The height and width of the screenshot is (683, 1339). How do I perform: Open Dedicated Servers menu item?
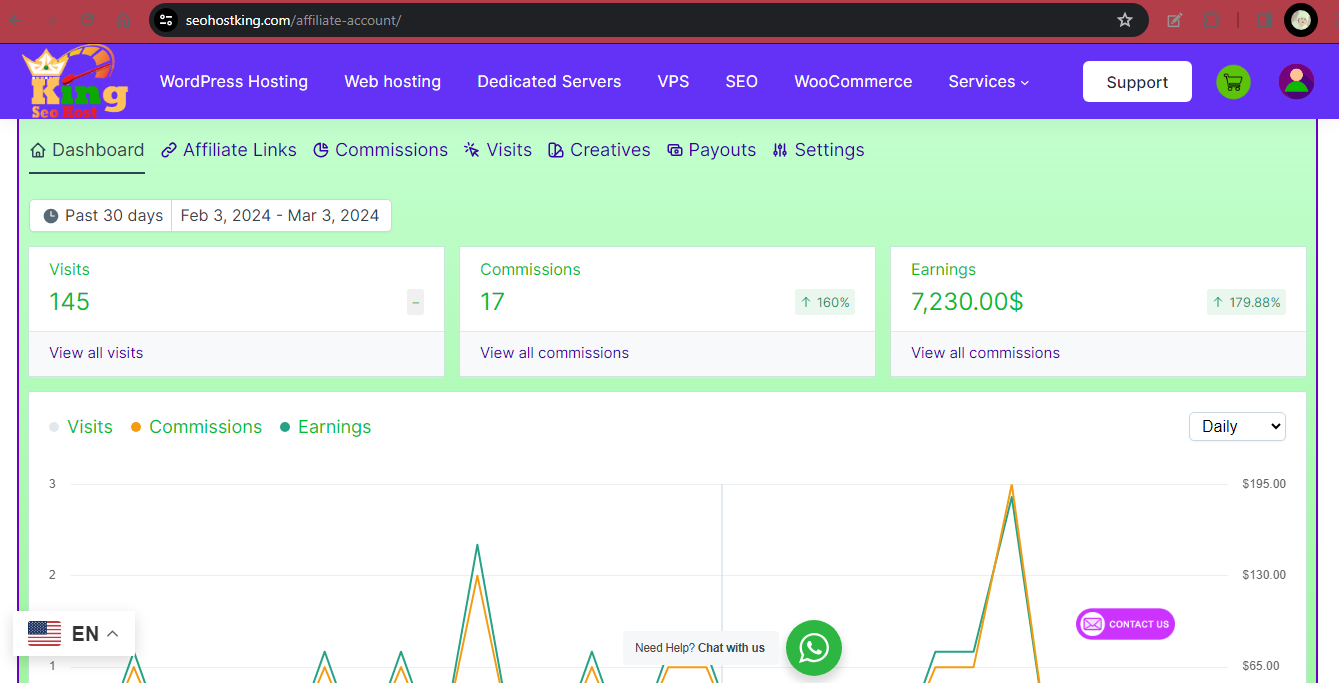point(549,82)
